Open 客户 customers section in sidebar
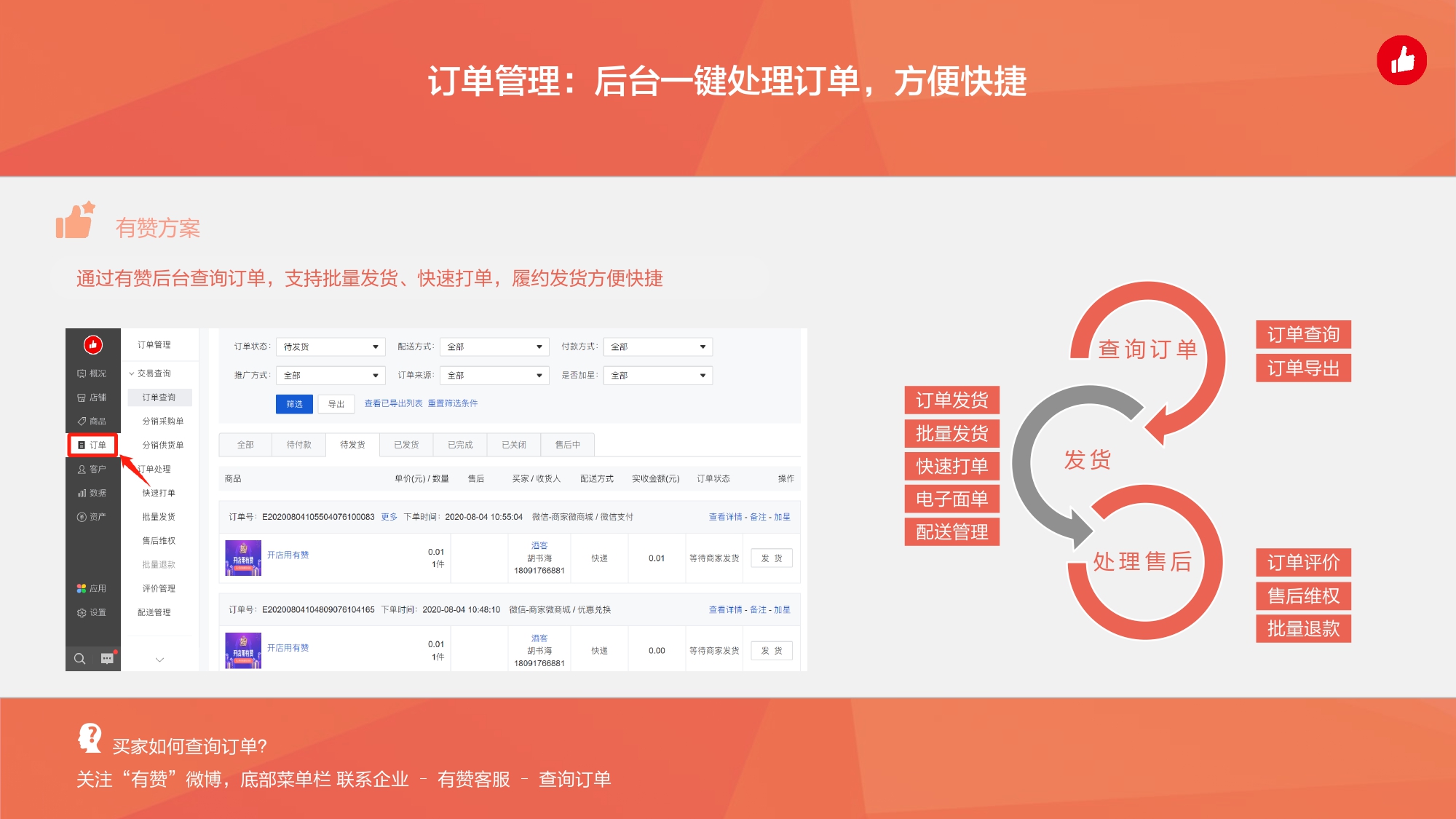The height and width of the screenshot is (819, 1456). (x=92, y=470)
